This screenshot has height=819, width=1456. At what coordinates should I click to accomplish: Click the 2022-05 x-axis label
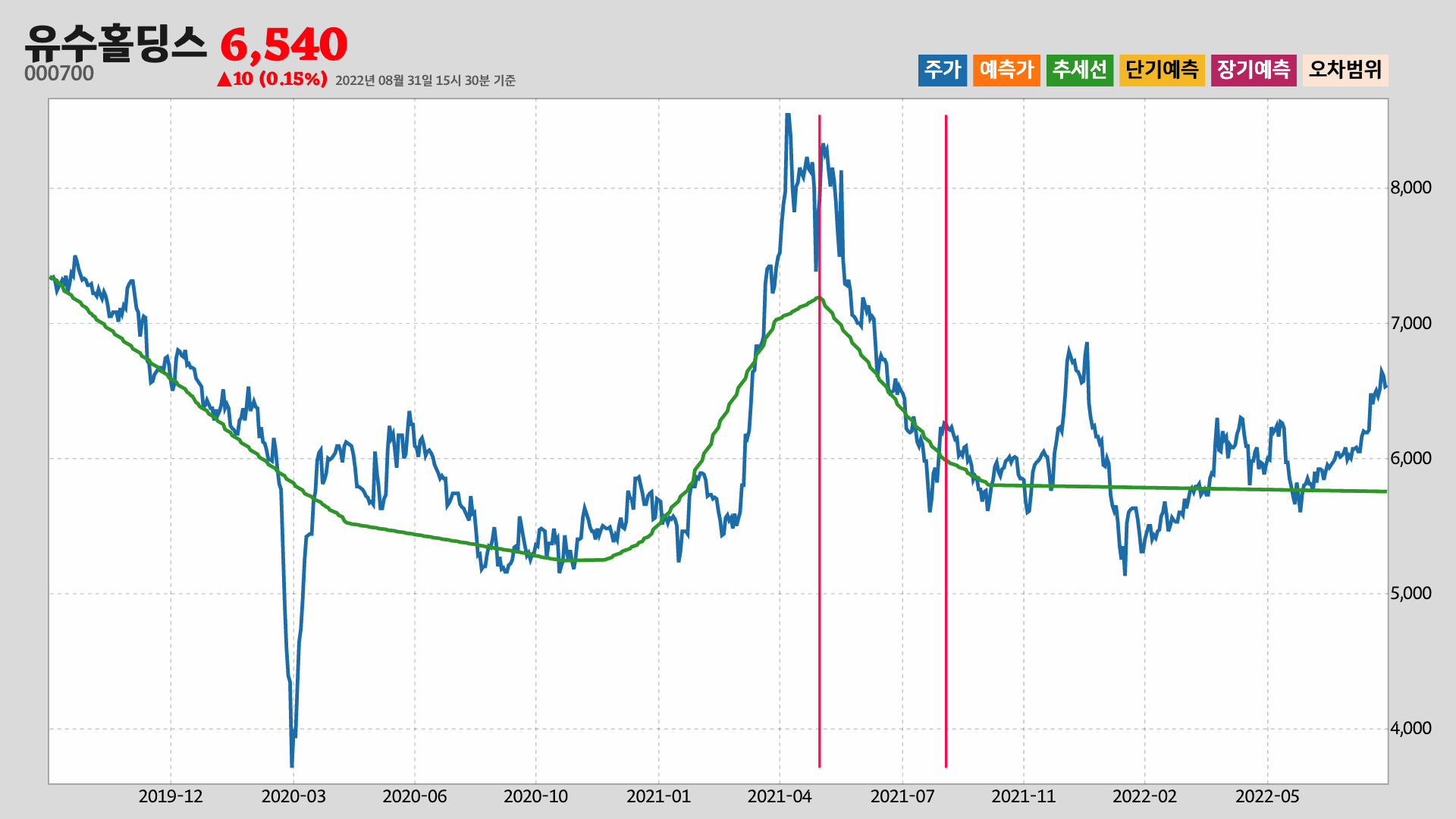pos(1268,796)
